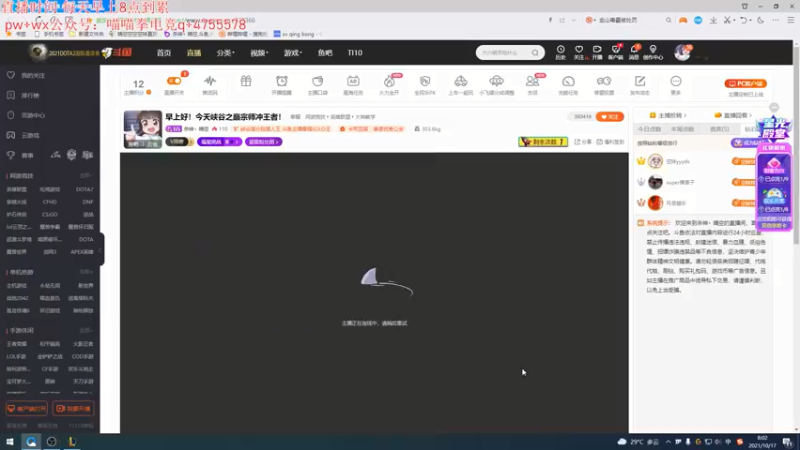This screenshot has width=800, height=450.
Task: Open the browser hamburger menu
Action: (790, 20)
